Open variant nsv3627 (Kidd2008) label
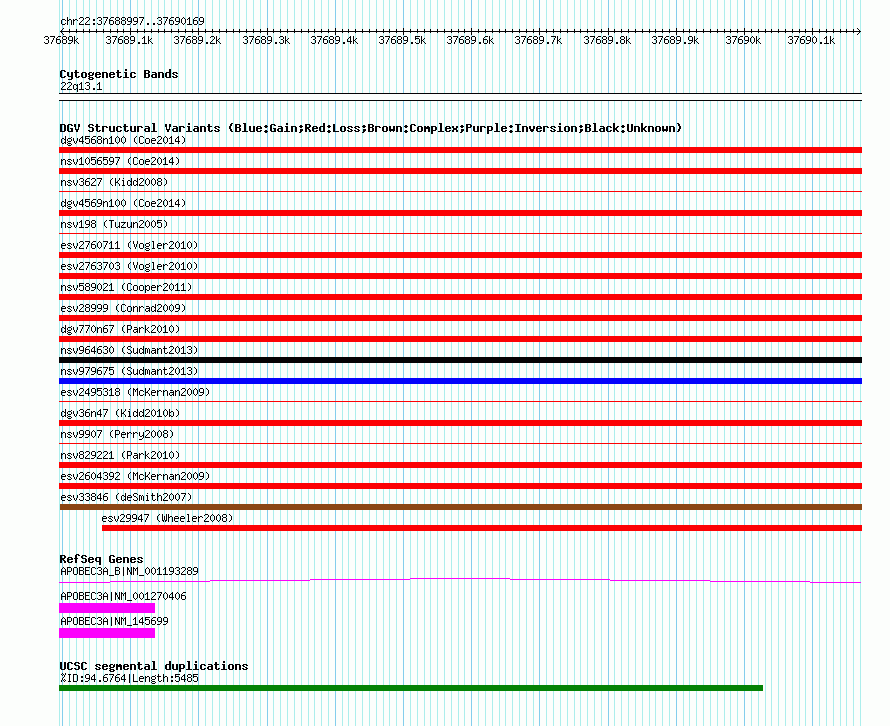 point(114,182)
